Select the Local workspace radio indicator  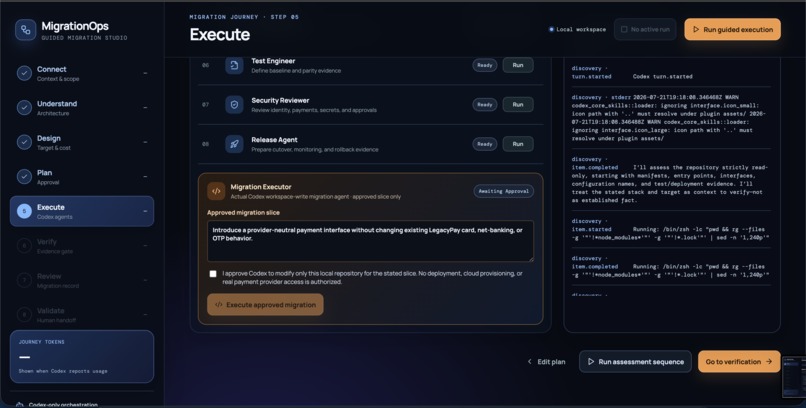tap(552, 29)
